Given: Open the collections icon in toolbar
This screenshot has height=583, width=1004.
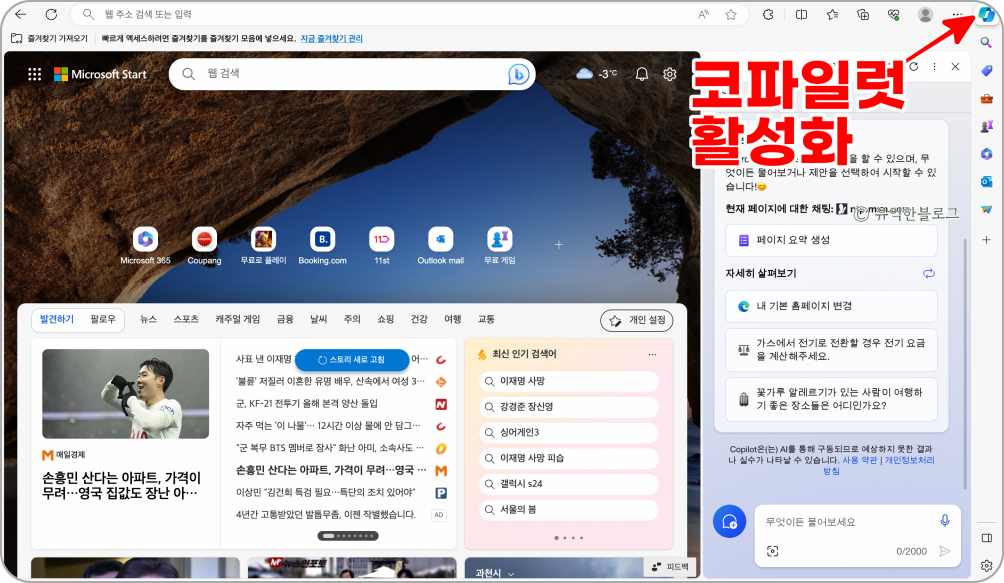Looking at the screenshot, I should tap(863, 14).
